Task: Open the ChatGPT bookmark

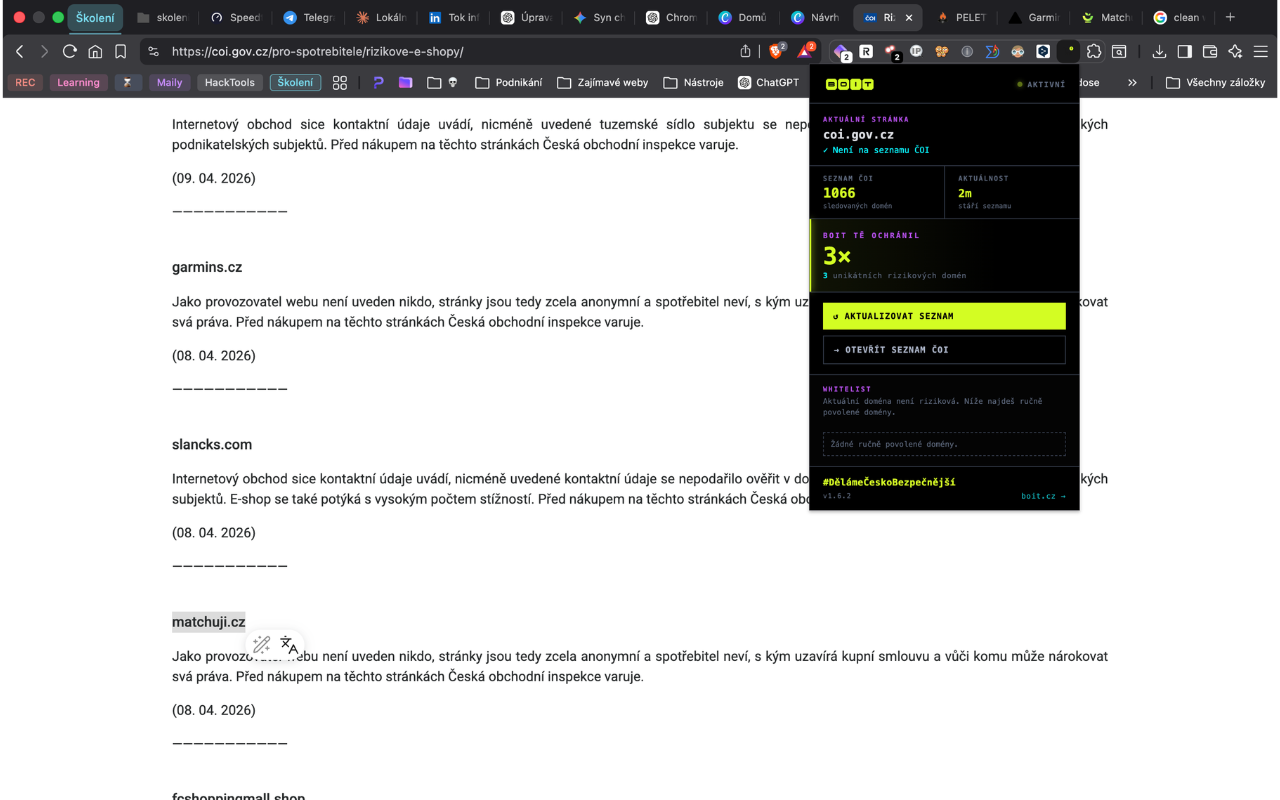Action: coord(768,82)
